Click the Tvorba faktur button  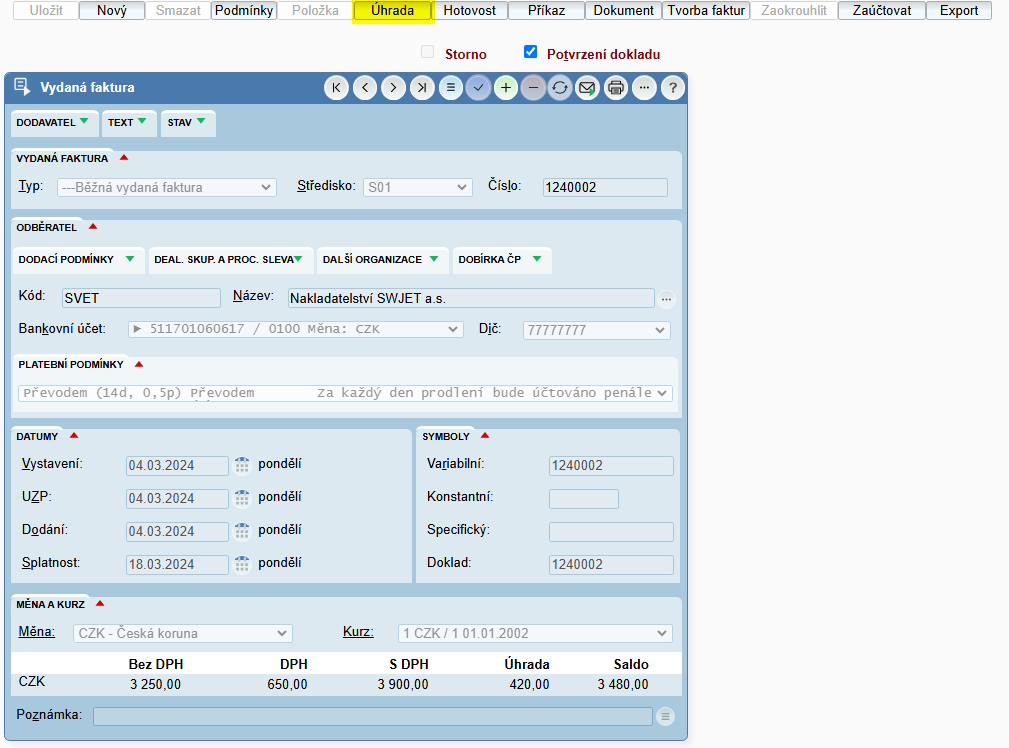(x=706, y=10)
